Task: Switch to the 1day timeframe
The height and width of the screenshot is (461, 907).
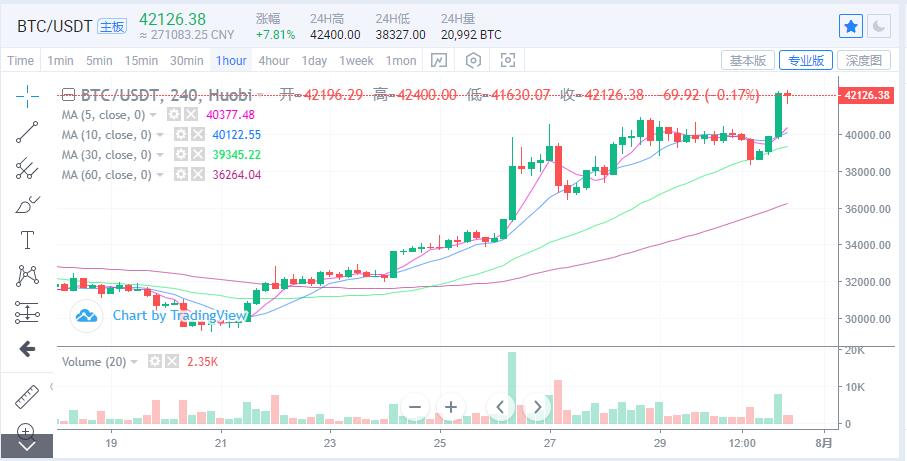Action: pos(314,61)
